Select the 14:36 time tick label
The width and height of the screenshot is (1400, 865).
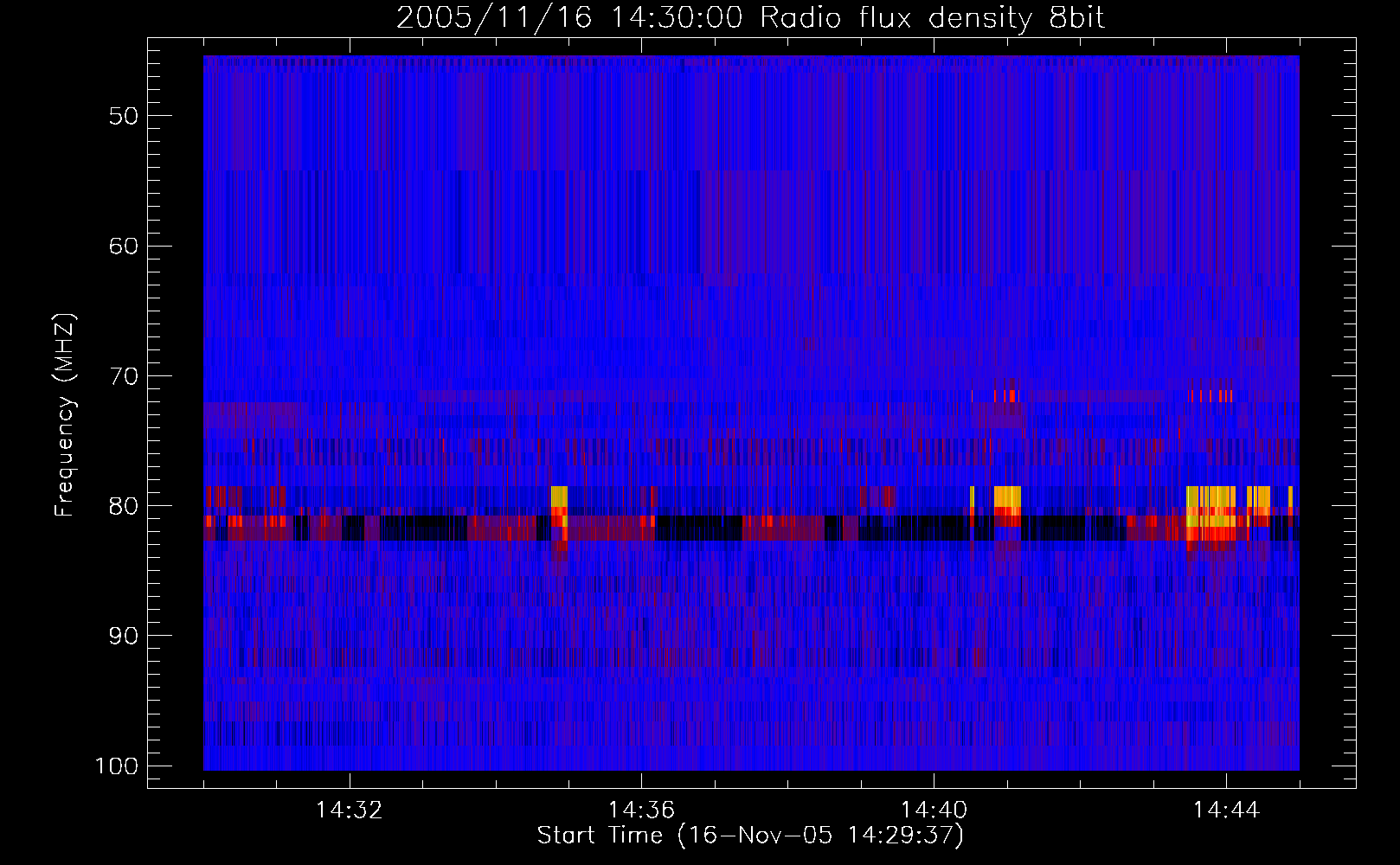(x=641, y=811)
